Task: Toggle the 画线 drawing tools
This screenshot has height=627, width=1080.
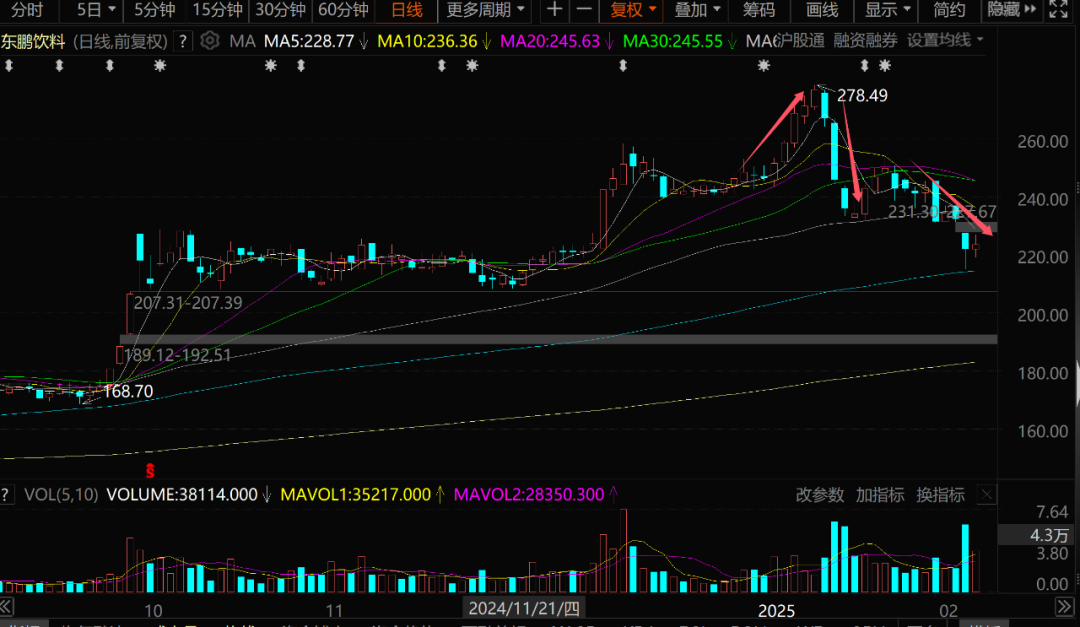Action: click(822, 10)
